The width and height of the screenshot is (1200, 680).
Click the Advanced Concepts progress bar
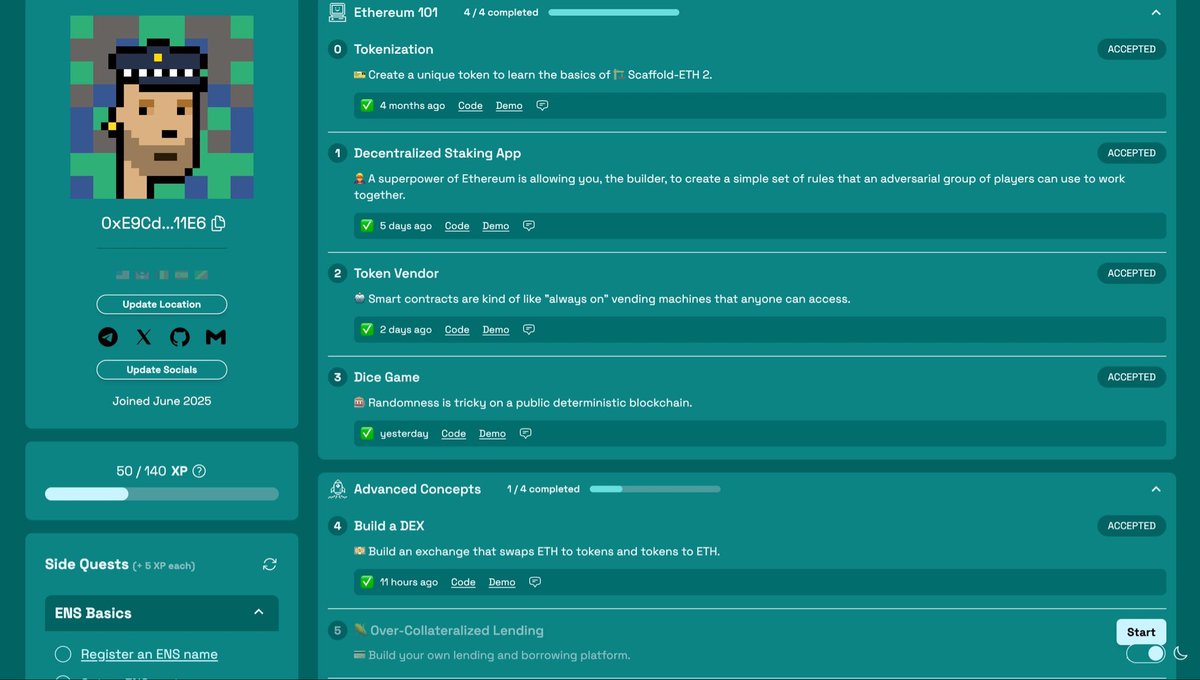655,489
